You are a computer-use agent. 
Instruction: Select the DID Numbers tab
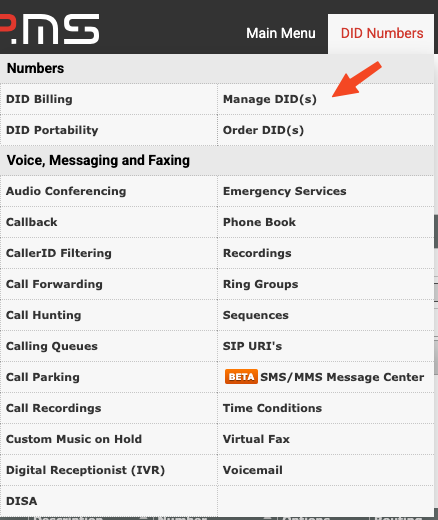pyautogui.click(x=382, y=33)
